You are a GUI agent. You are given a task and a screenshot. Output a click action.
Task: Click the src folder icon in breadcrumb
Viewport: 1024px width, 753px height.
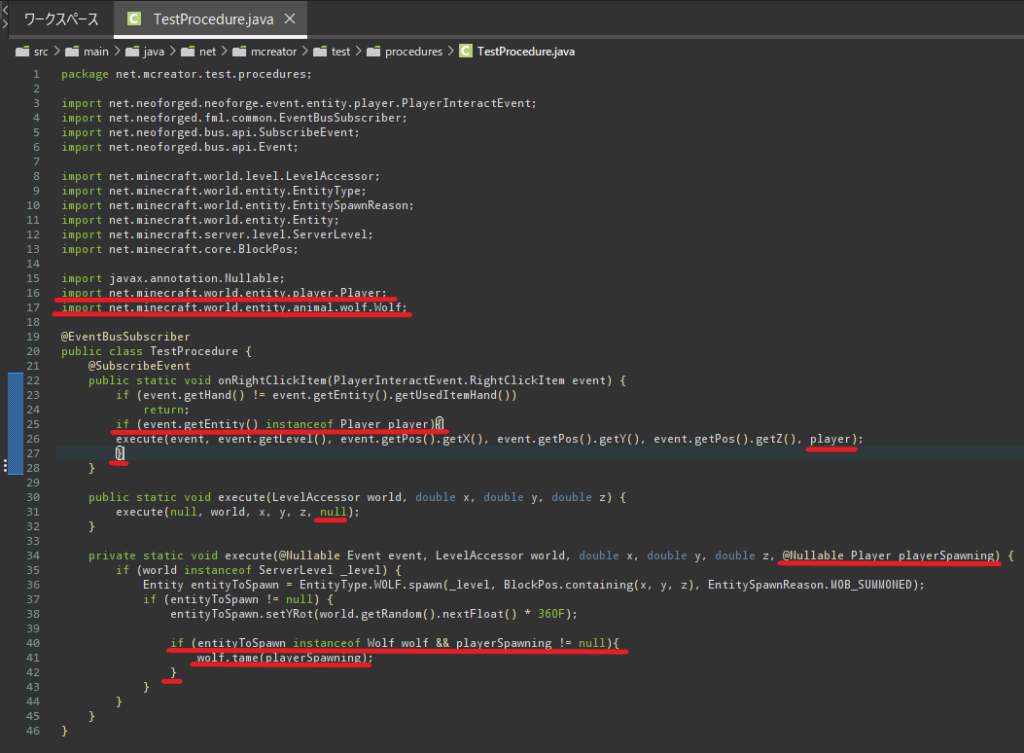click(x=21, y=52)
